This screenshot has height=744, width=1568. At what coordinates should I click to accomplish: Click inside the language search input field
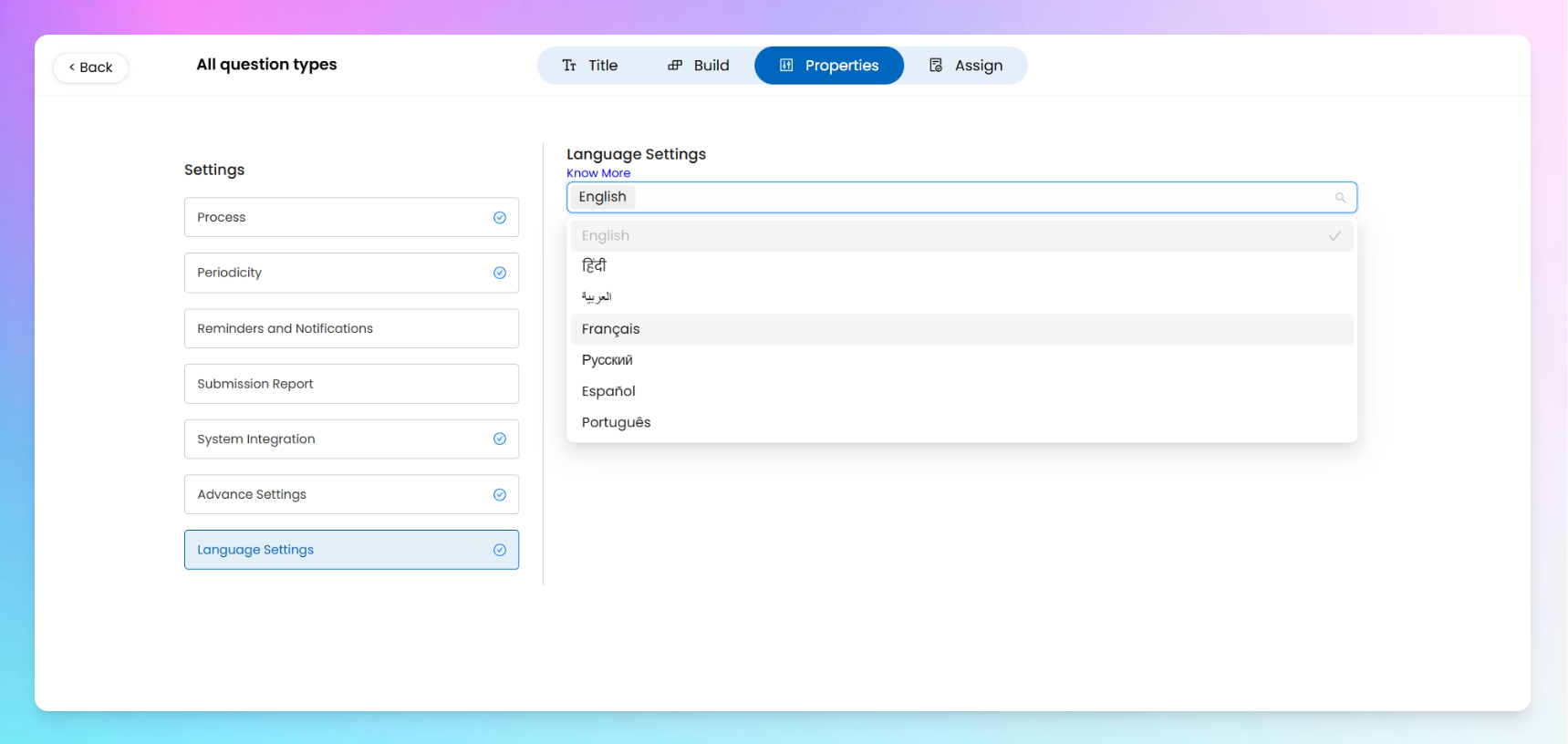976,198
